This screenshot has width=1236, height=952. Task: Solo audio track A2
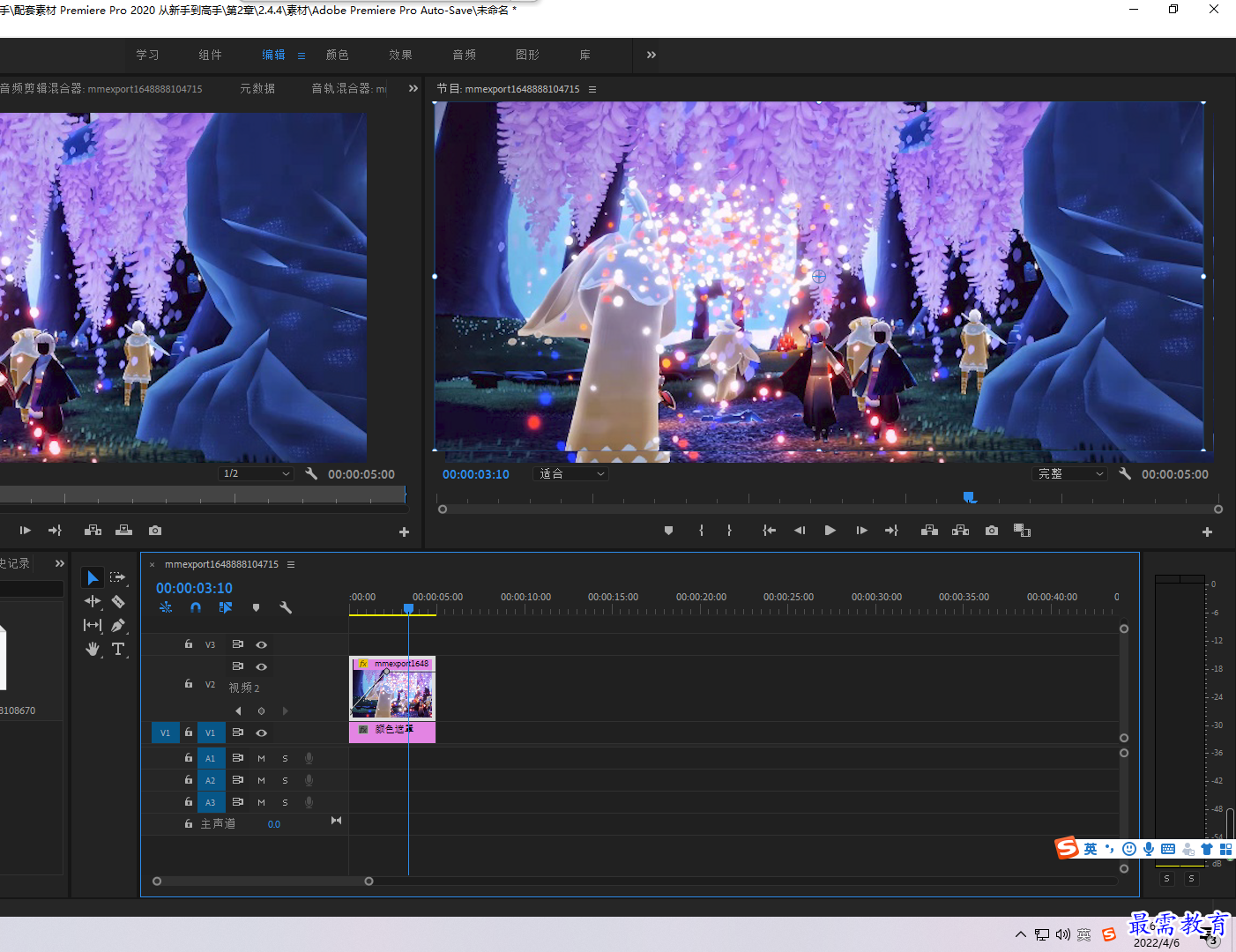pyautogui.click(x=285, y=780)
